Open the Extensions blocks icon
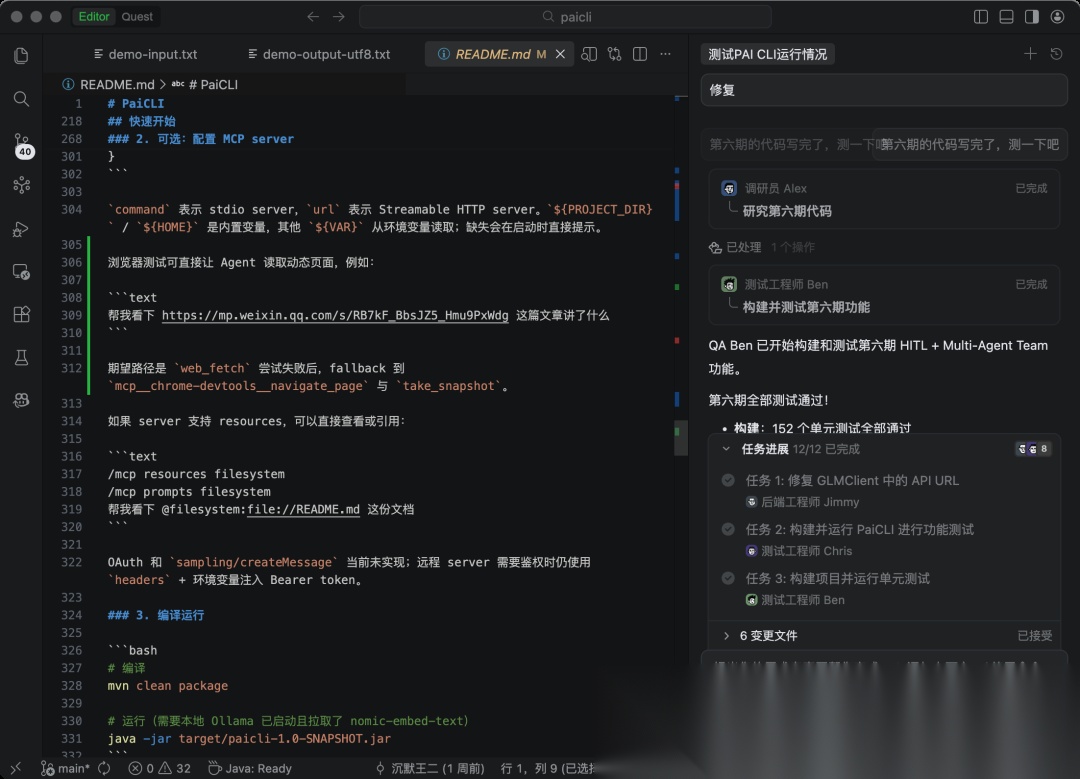The image size is (1080, 779). click(21, 314)
